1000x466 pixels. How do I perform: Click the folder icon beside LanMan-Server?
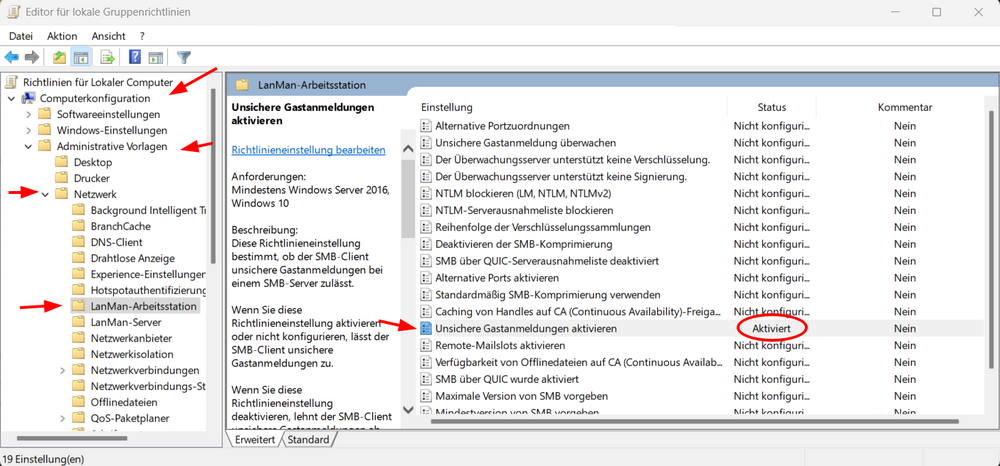78,323
